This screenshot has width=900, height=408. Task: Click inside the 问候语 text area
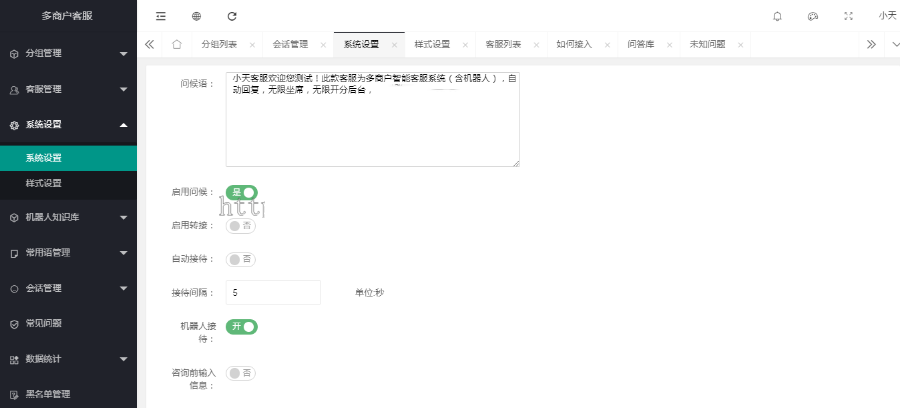[373, 119]
